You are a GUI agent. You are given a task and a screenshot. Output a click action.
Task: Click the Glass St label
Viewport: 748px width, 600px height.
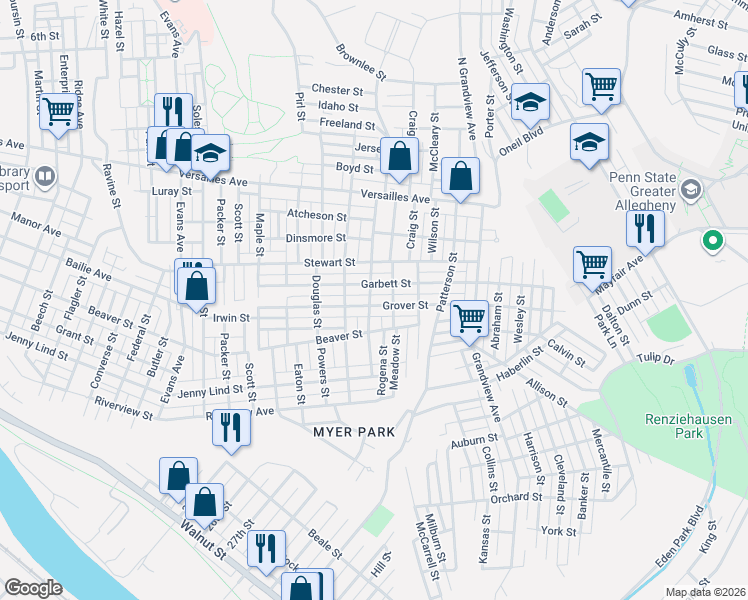(727, 53)
